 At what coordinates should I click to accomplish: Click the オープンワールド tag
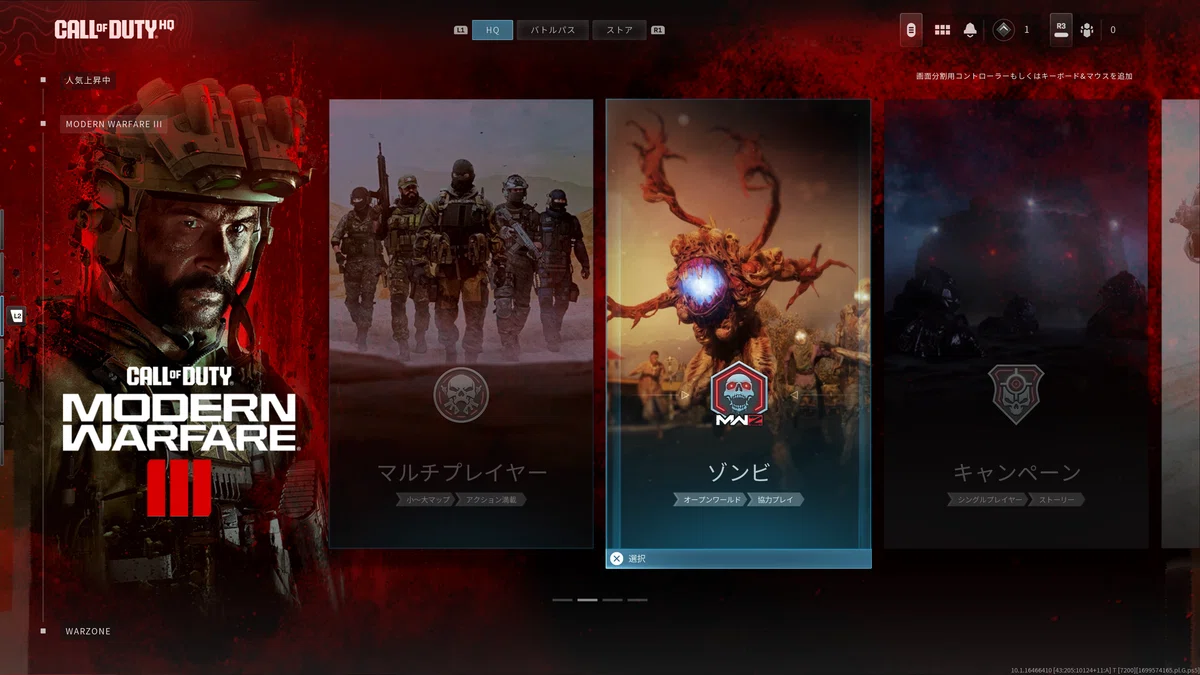[709, 499]
